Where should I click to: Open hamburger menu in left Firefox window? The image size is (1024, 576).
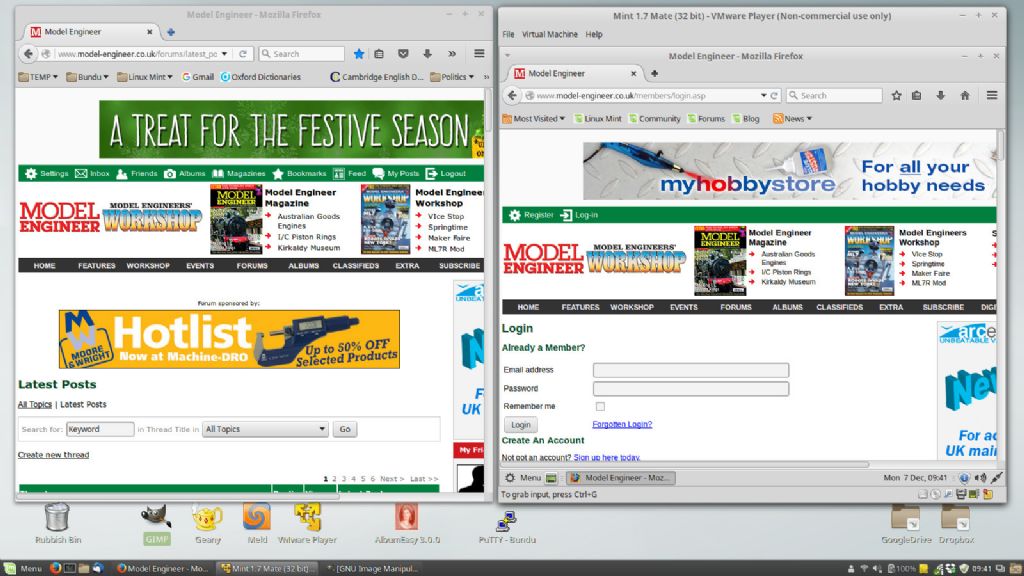(479, 54)
